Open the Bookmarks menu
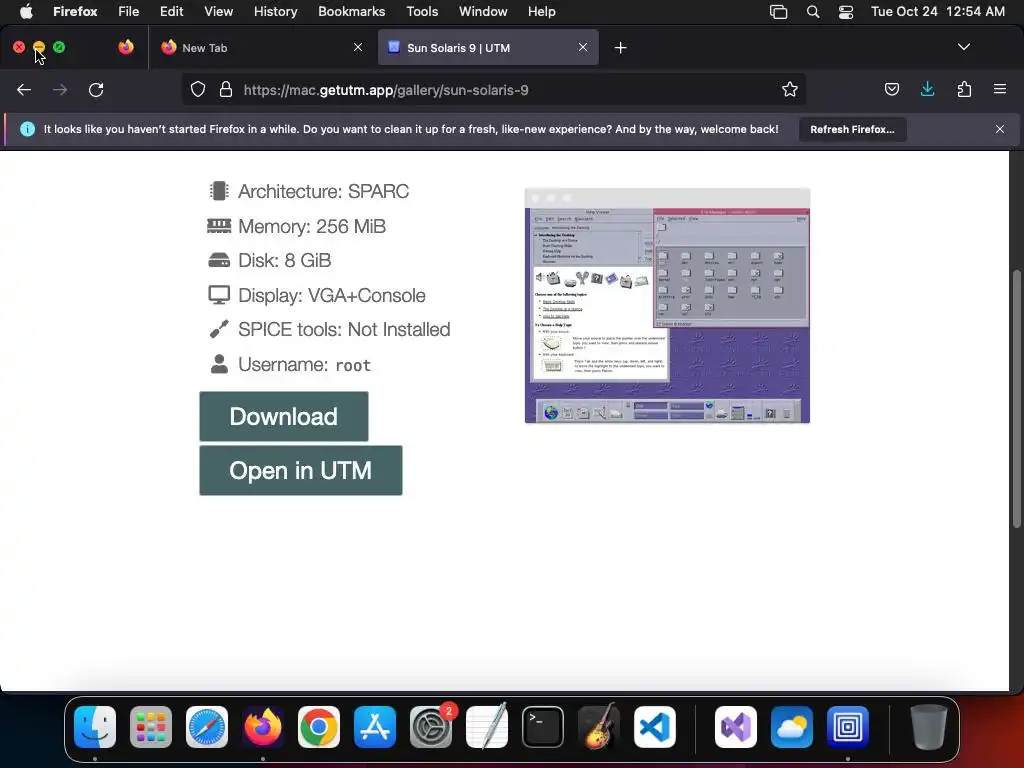1024x768 pixels. (351, 11)
